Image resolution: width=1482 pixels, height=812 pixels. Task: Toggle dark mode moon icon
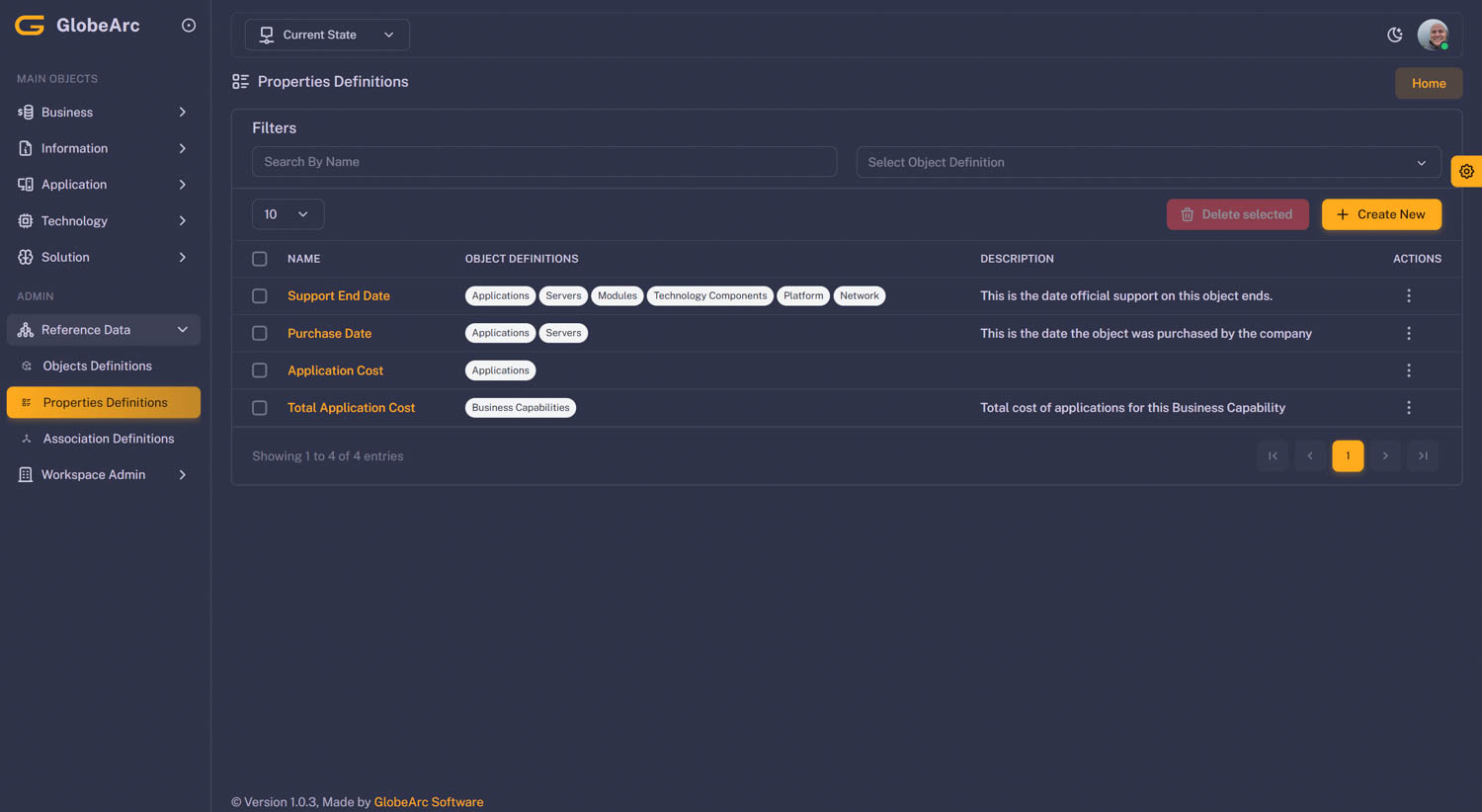point(1394,35)
